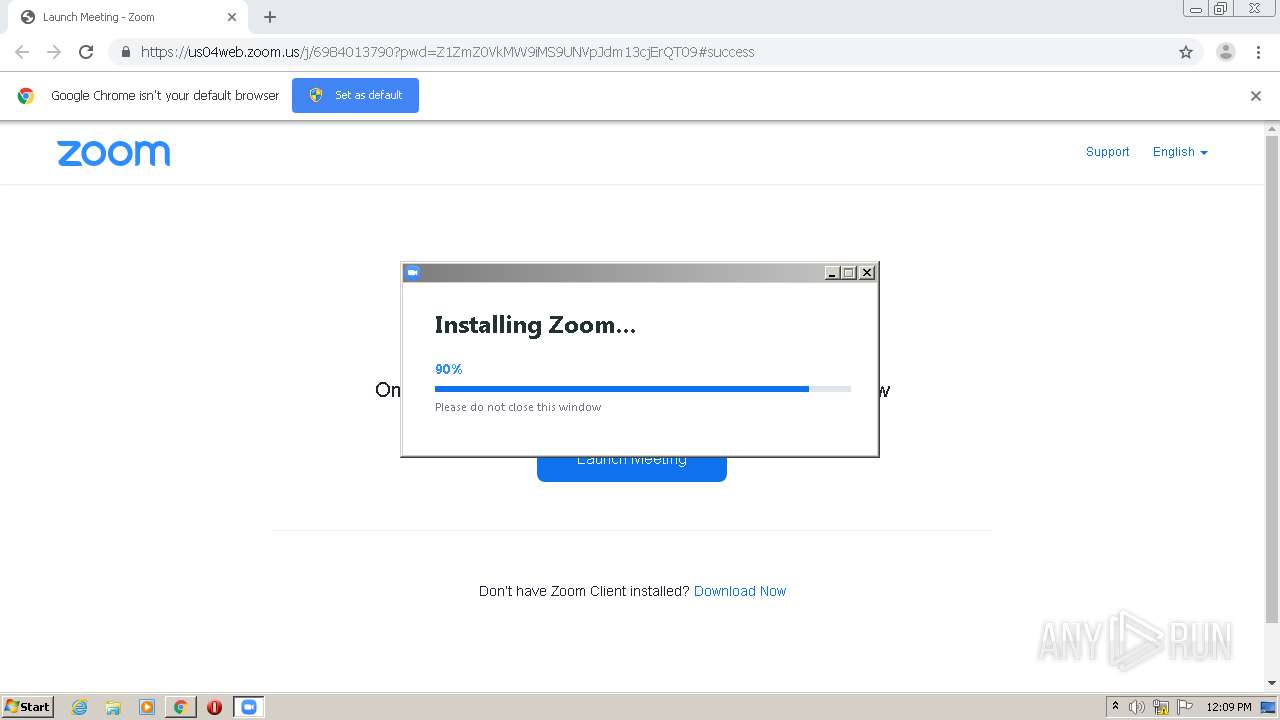Close the Launch Meeting tab
Viewport: 1280px width, 720px height.
232,17
